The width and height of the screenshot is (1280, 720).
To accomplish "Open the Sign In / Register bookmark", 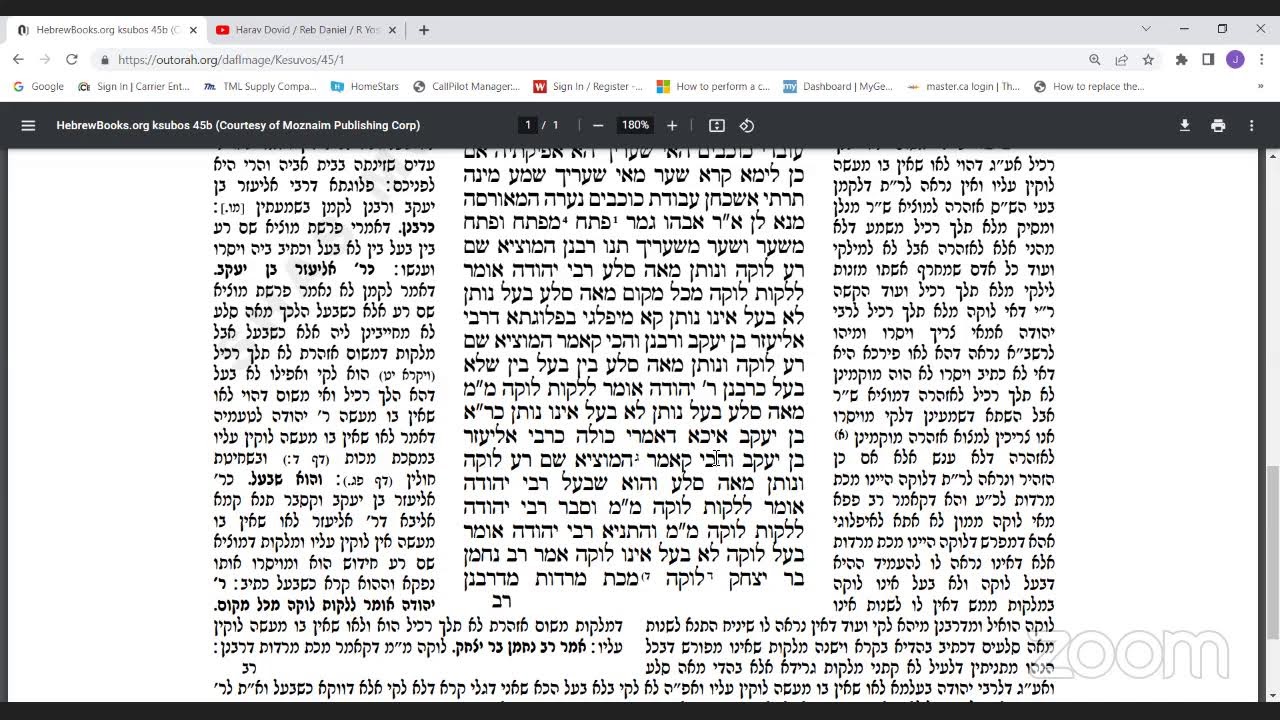I will (589, 87).
